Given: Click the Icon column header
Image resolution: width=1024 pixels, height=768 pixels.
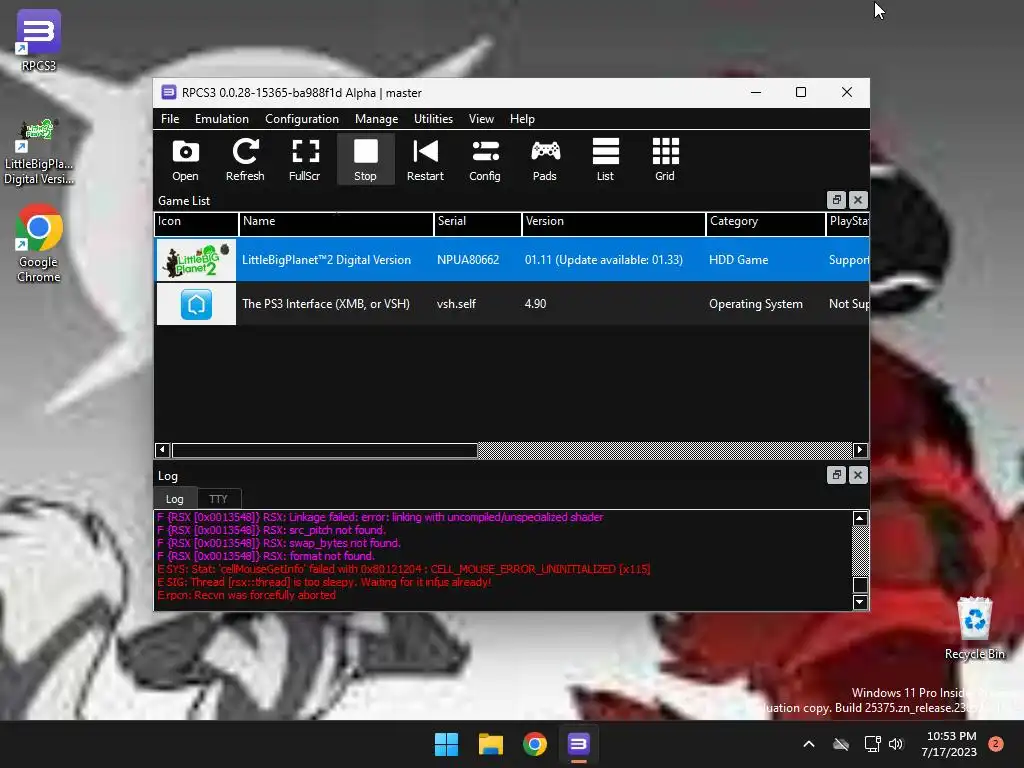Looking at the screenshot, I should coord(196,222).
